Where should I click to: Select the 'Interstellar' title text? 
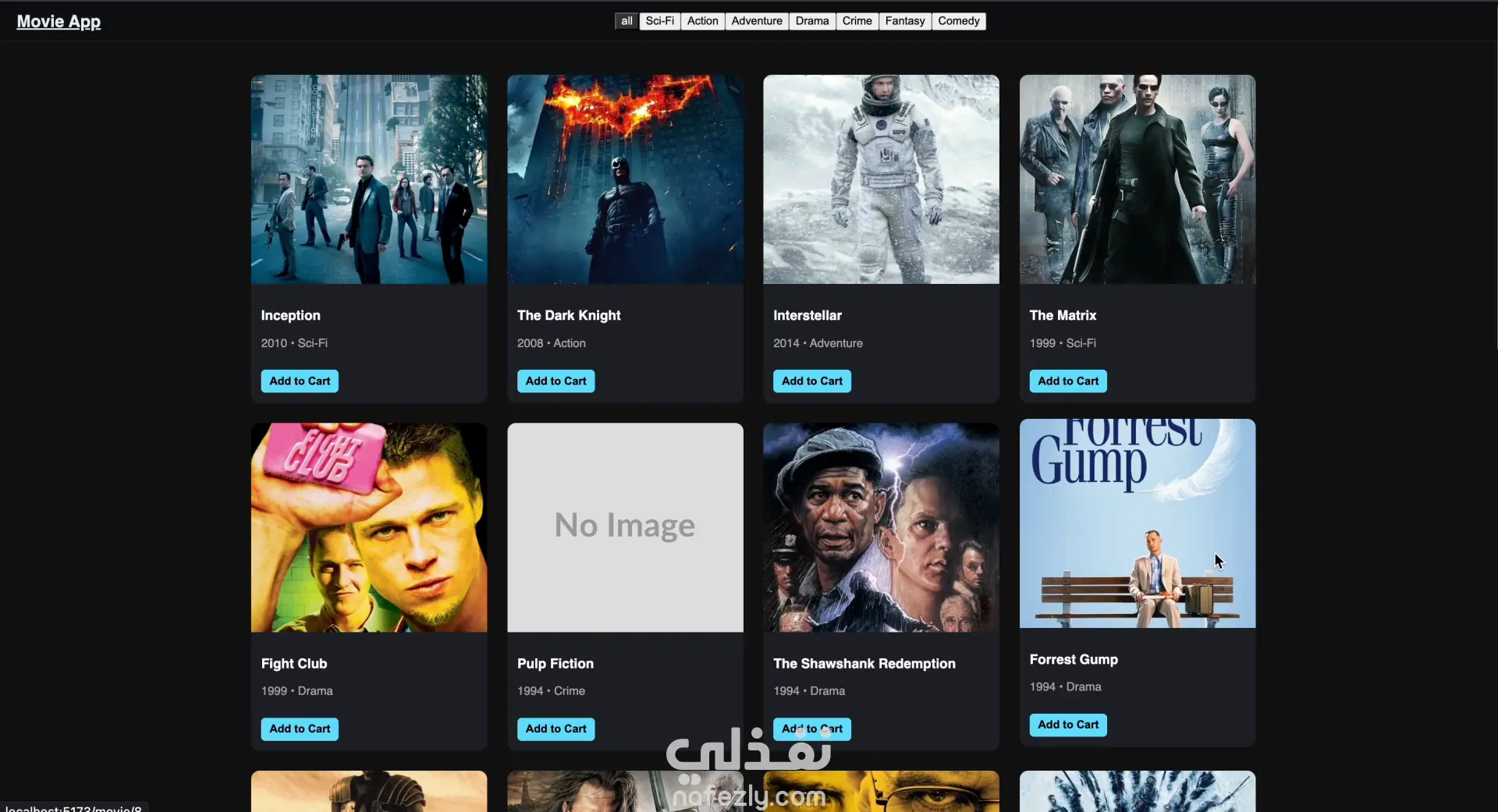(808, 316)
